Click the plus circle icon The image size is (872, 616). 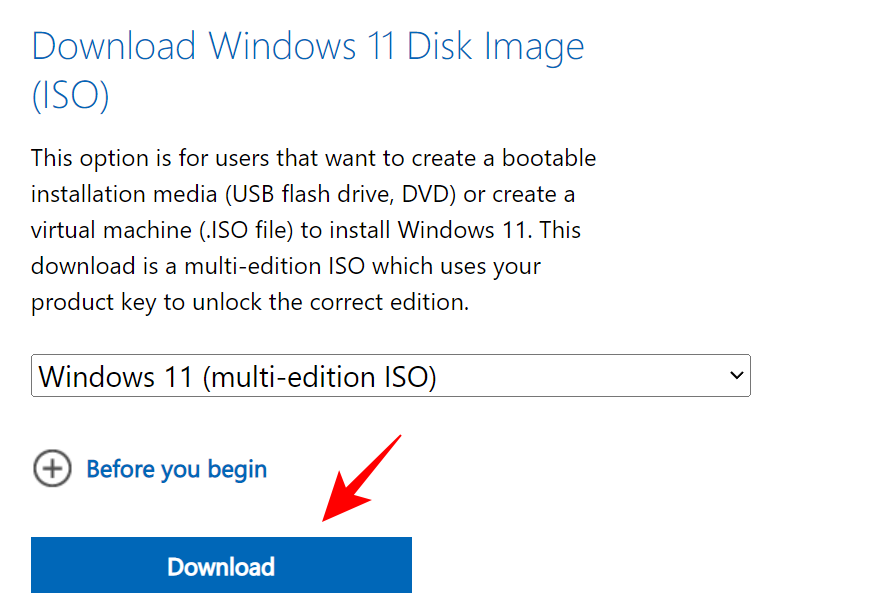click(x=52, y=468)
